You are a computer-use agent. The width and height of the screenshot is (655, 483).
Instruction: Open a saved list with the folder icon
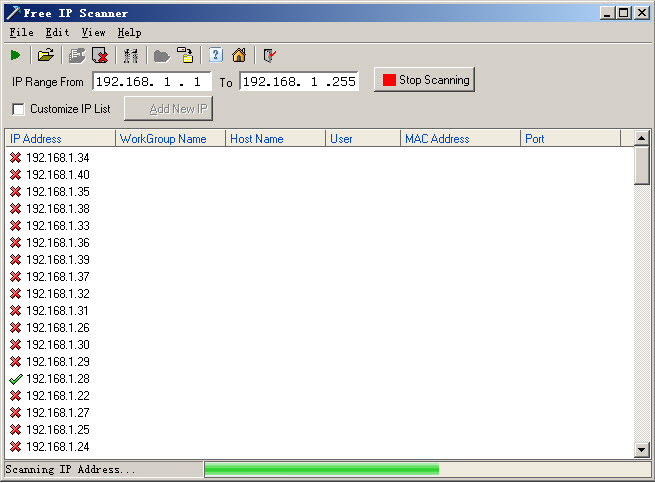click(x=45, y=55)
